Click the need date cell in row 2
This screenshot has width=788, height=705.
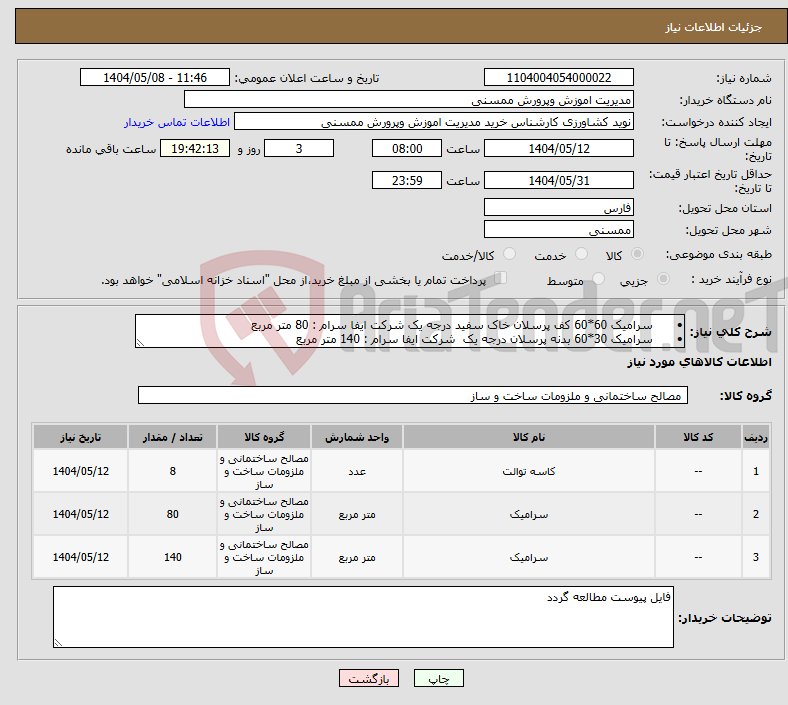click(x=80, y=514)
